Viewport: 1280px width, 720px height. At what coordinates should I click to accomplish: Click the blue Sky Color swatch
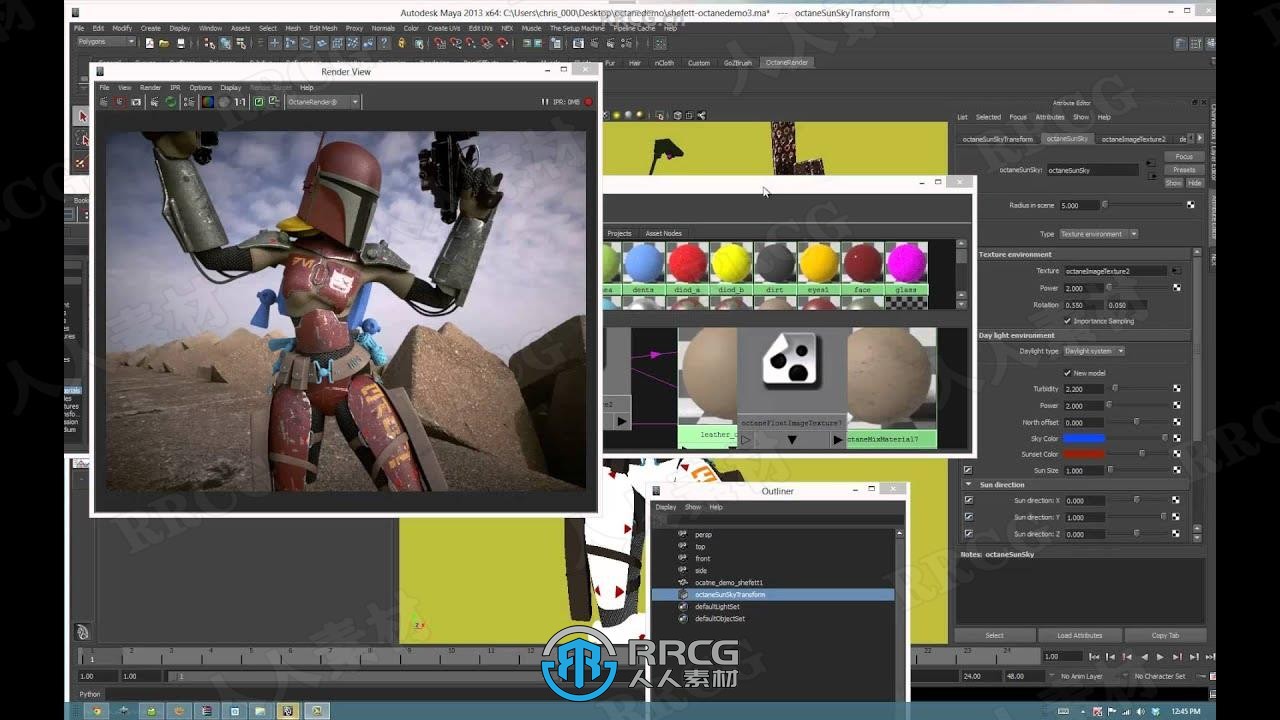(1084, 438)
